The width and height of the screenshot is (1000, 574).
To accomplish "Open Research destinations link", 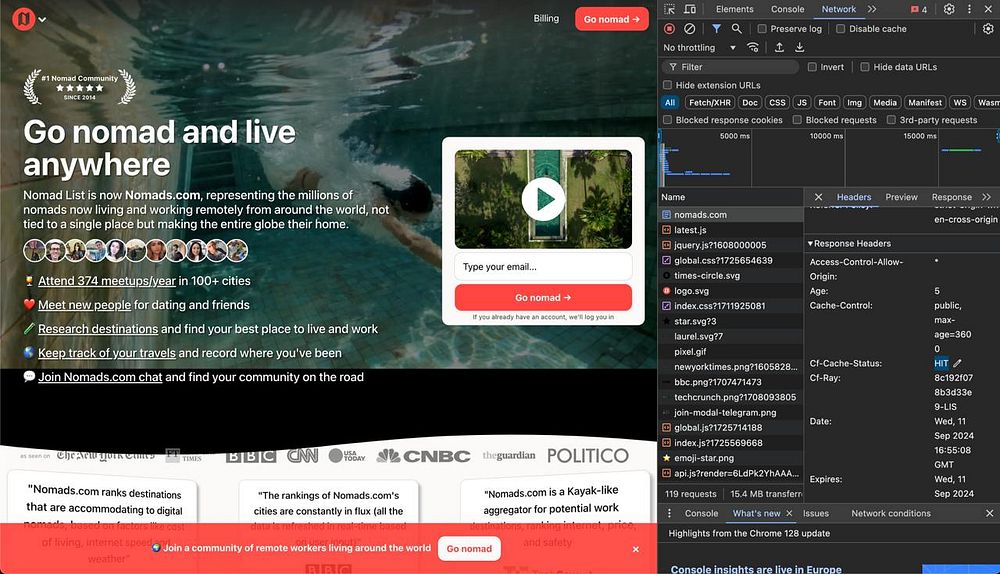I will coord(98,329).
